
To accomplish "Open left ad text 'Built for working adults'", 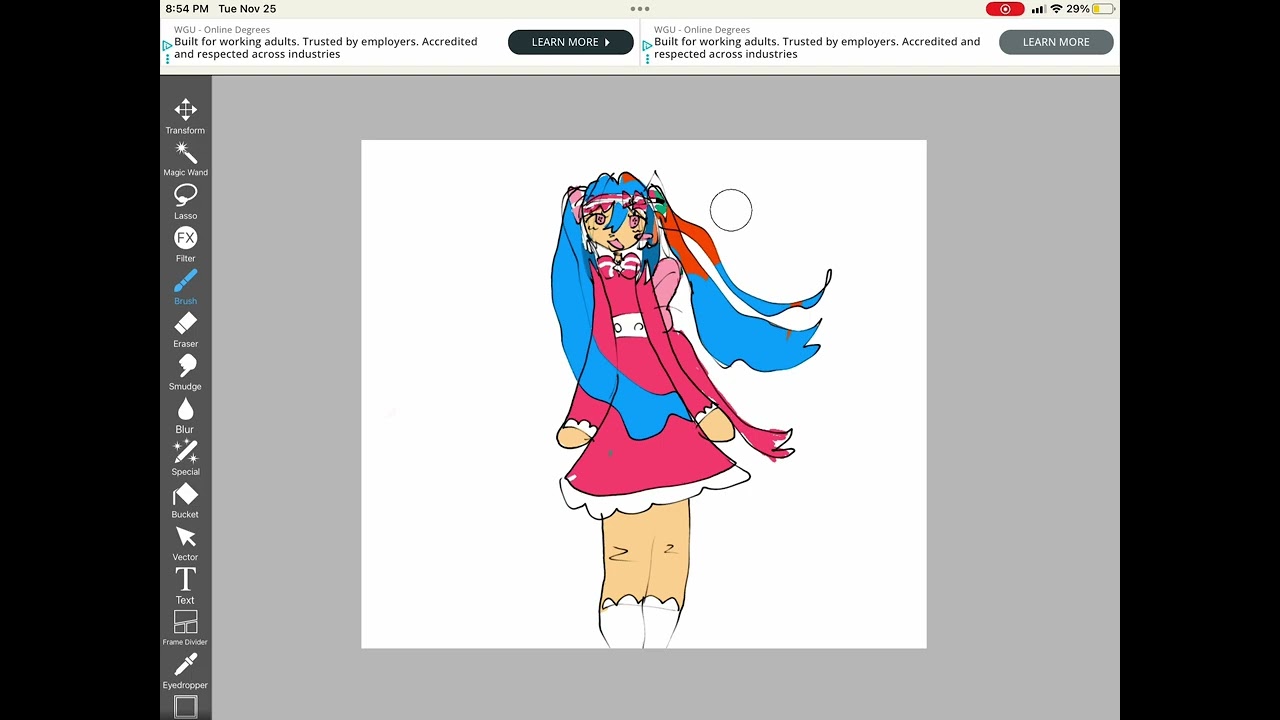I will pyautogui.click(x=326, y=48).
